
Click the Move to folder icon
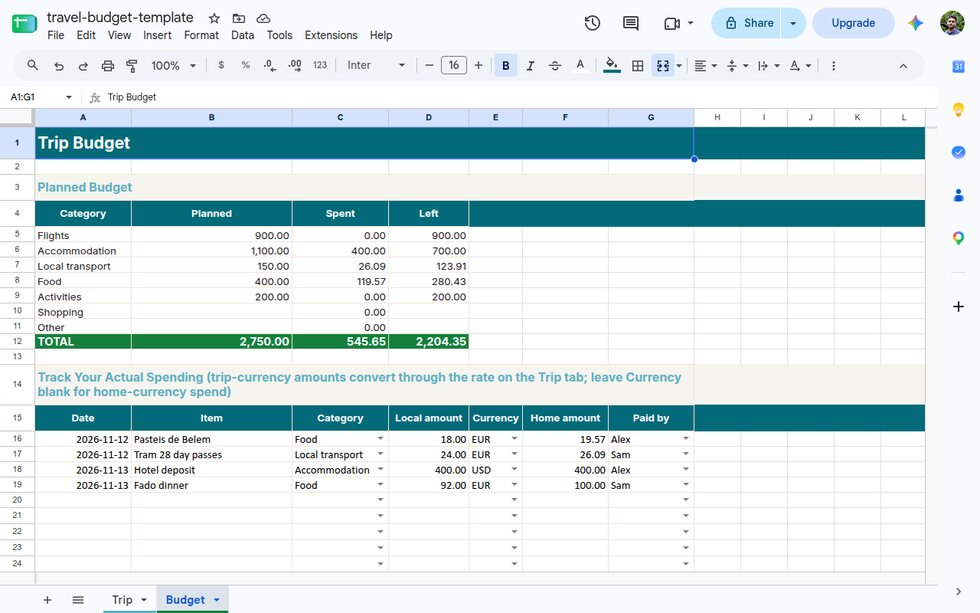coord(239,18)
